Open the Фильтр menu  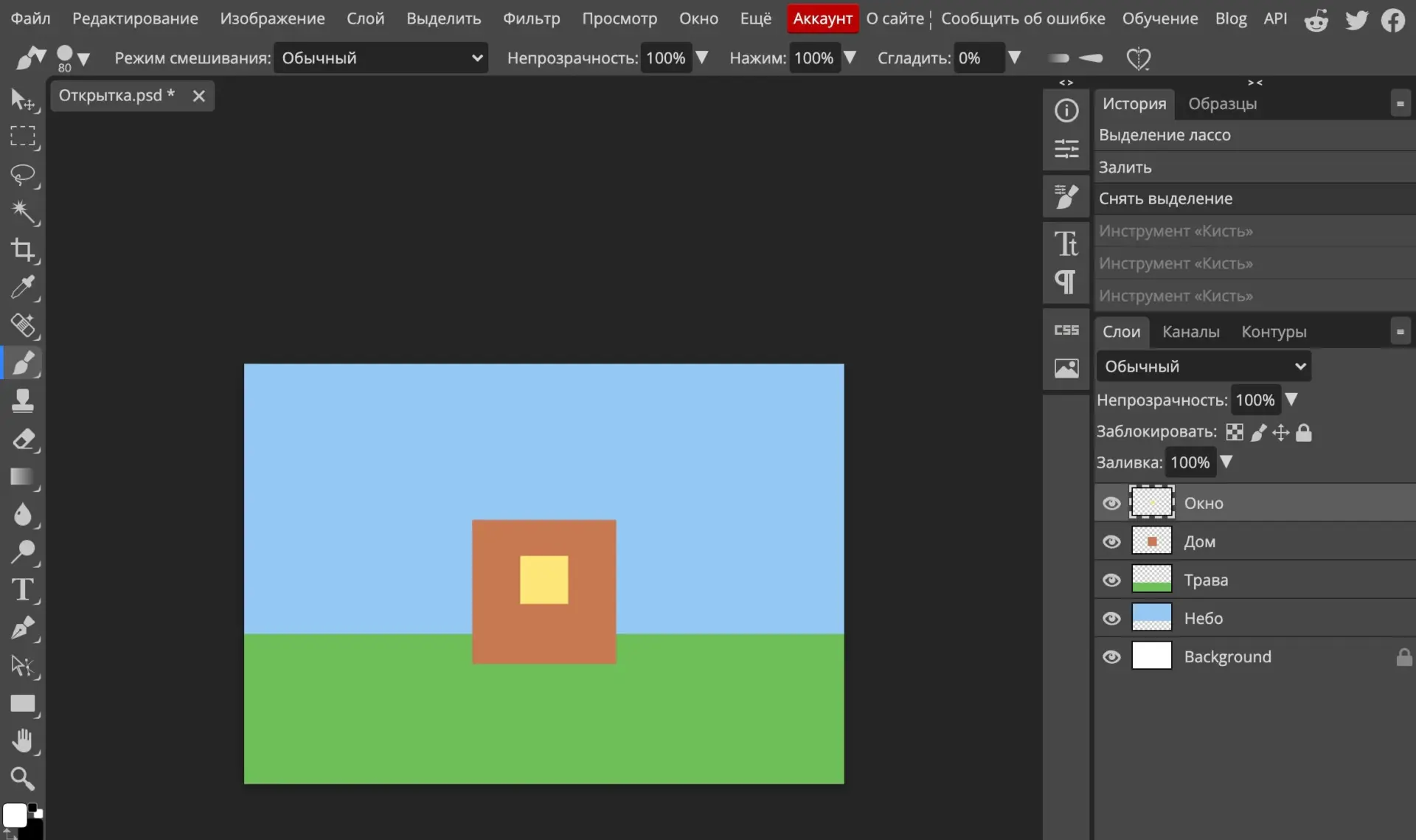point(531,18)
